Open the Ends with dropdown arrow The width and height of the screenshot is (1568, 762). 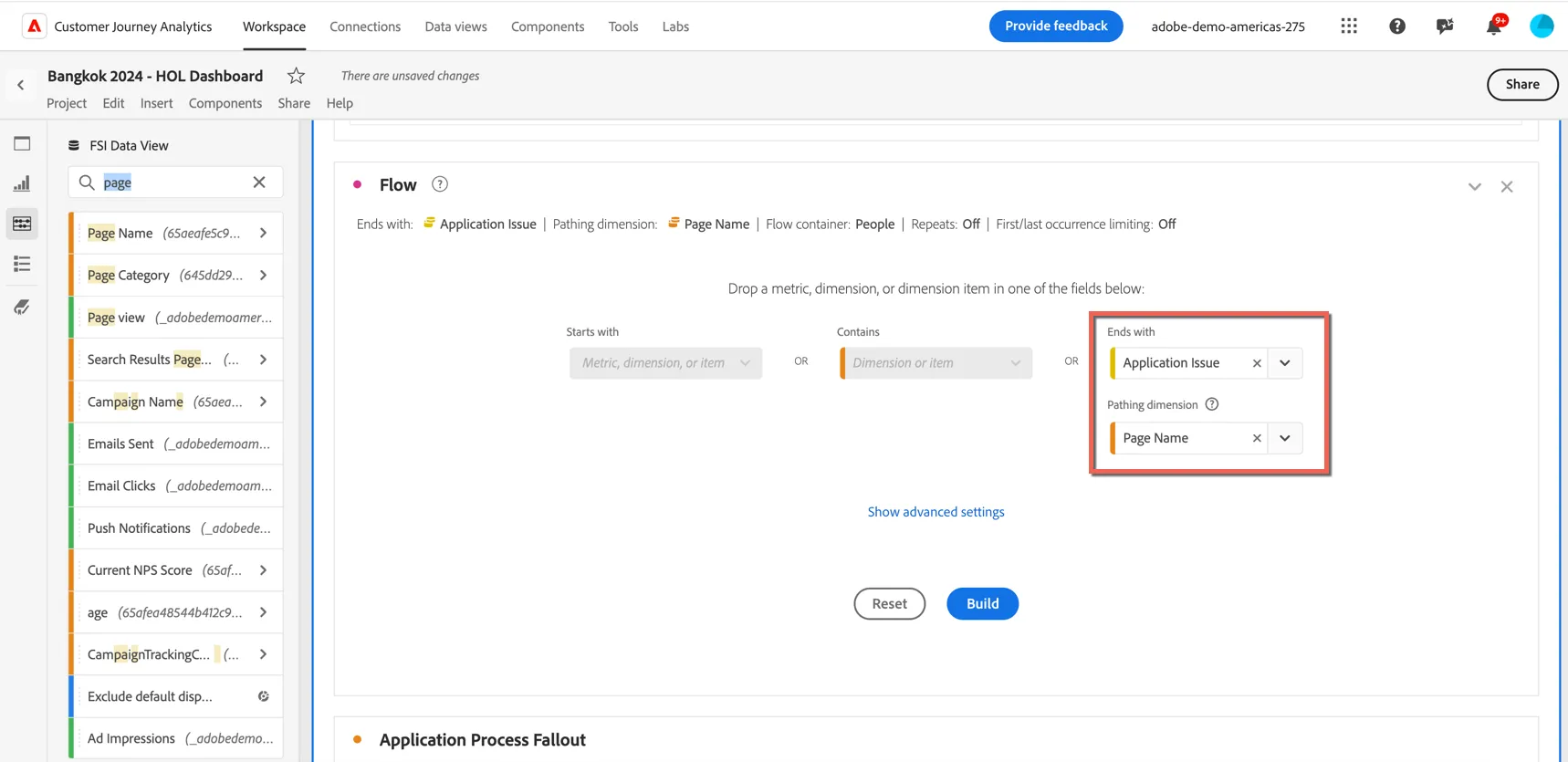[1285, 363]
